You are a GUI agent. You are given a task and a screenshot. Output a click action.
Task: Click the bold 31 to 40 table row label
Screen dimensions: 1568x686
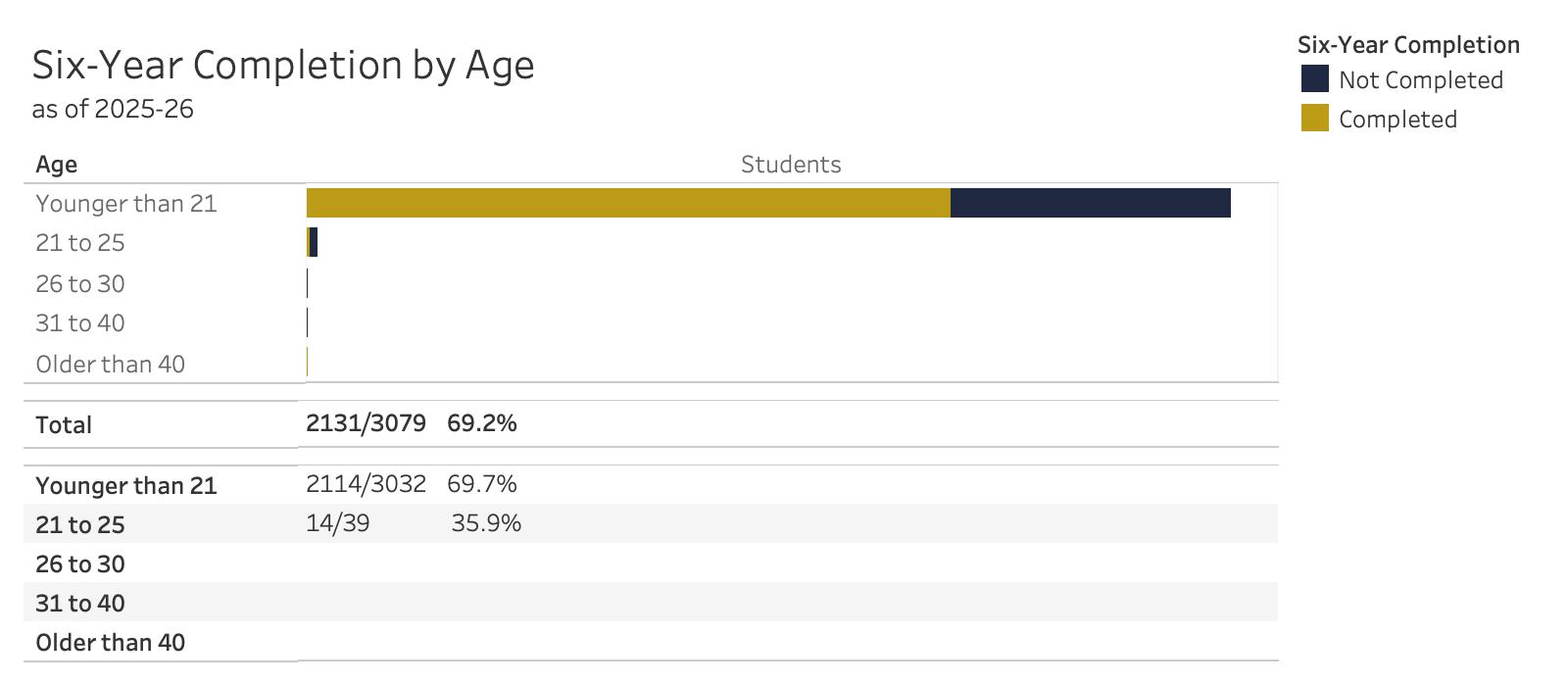click(80, 604)
